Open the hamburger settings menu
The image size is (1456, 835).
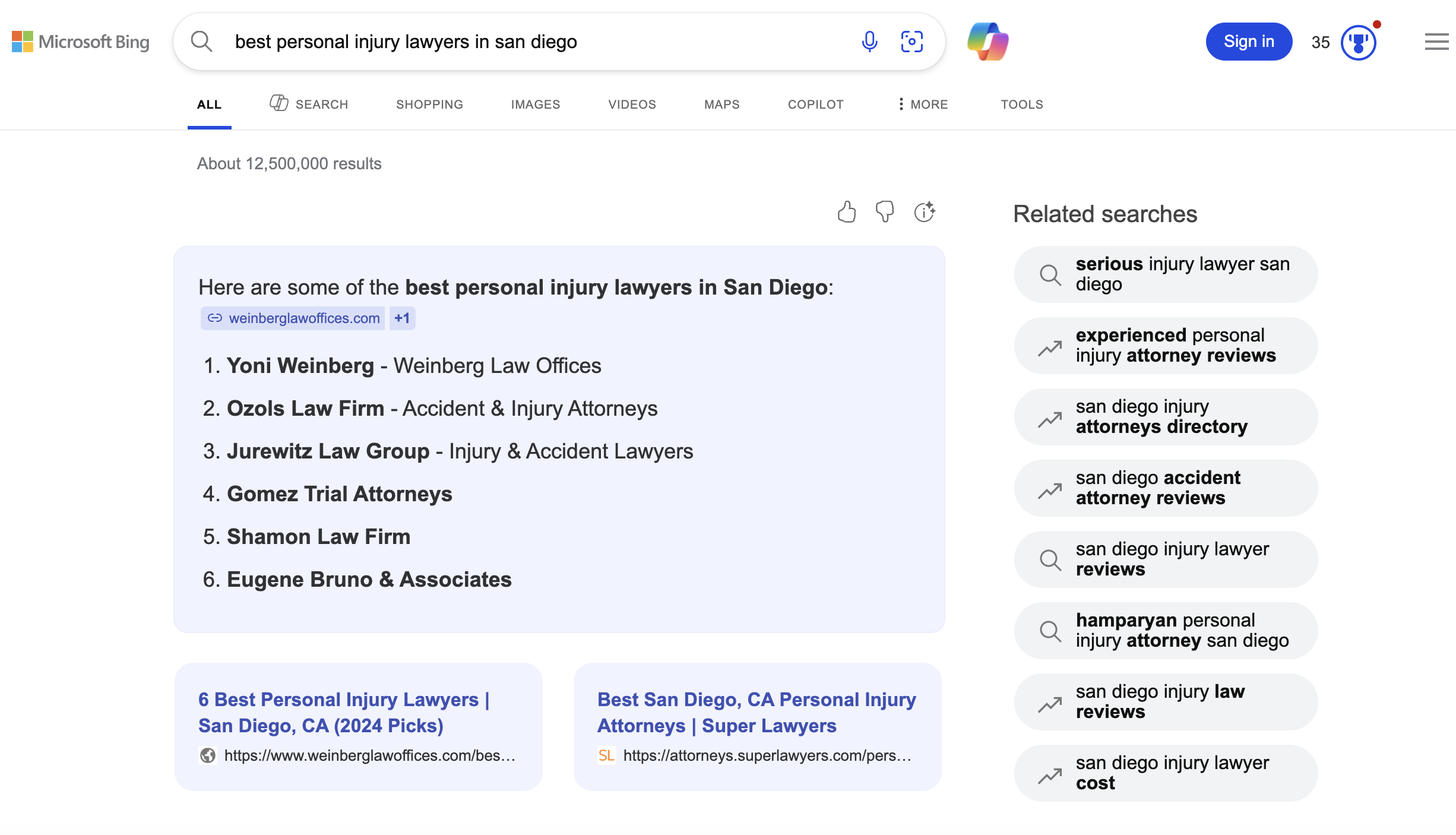tap(1436, 42)
